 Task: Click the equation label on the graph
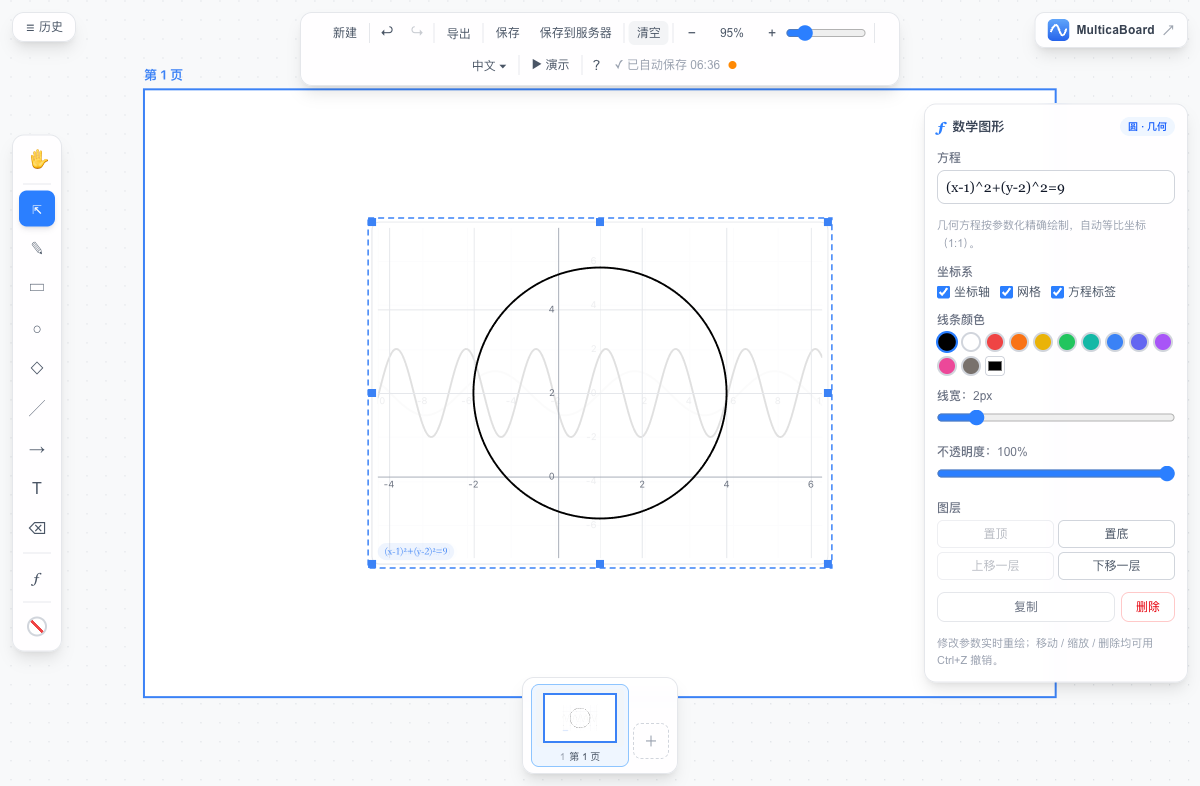(x=416, y=551)
